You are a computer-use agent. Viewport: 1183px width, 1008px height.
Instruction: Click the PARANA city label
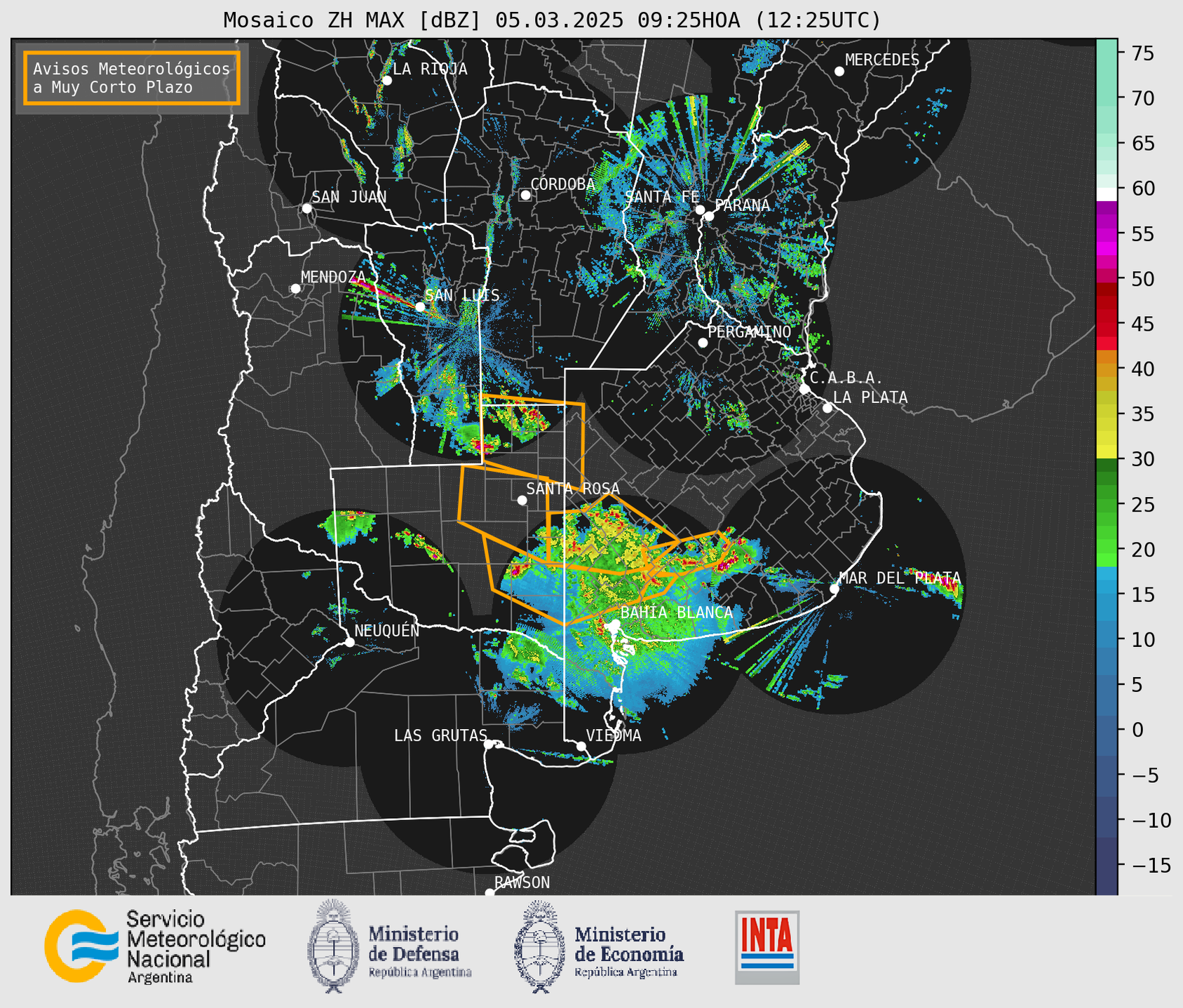pos(743,205)
